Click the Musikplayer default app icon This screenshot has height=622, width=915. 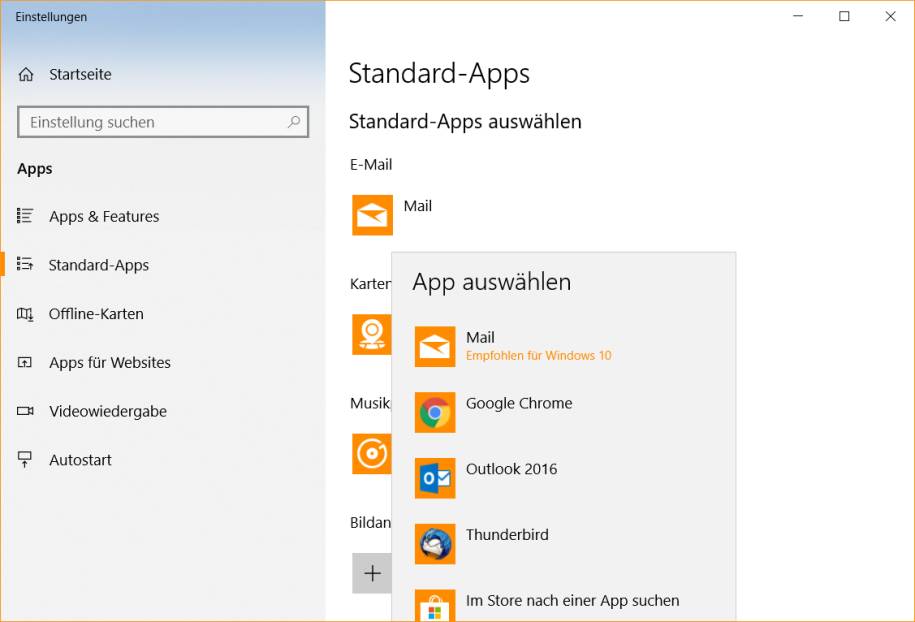tap(371, 454)
